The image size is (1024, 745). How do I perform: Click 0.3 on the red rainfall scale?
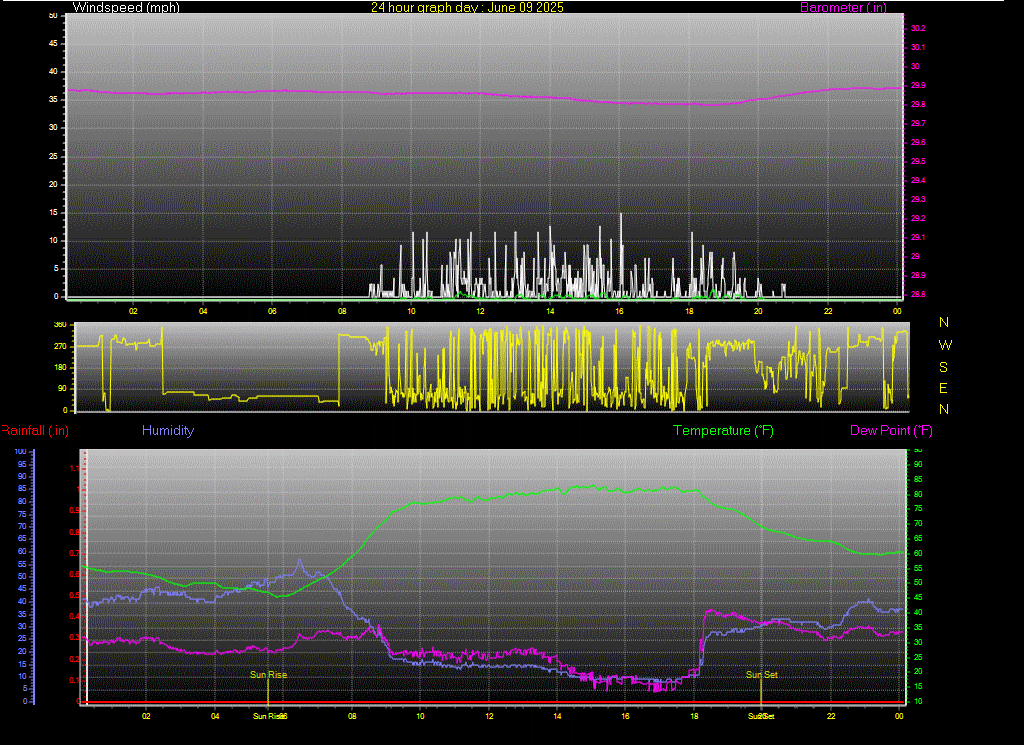(74, 638)
